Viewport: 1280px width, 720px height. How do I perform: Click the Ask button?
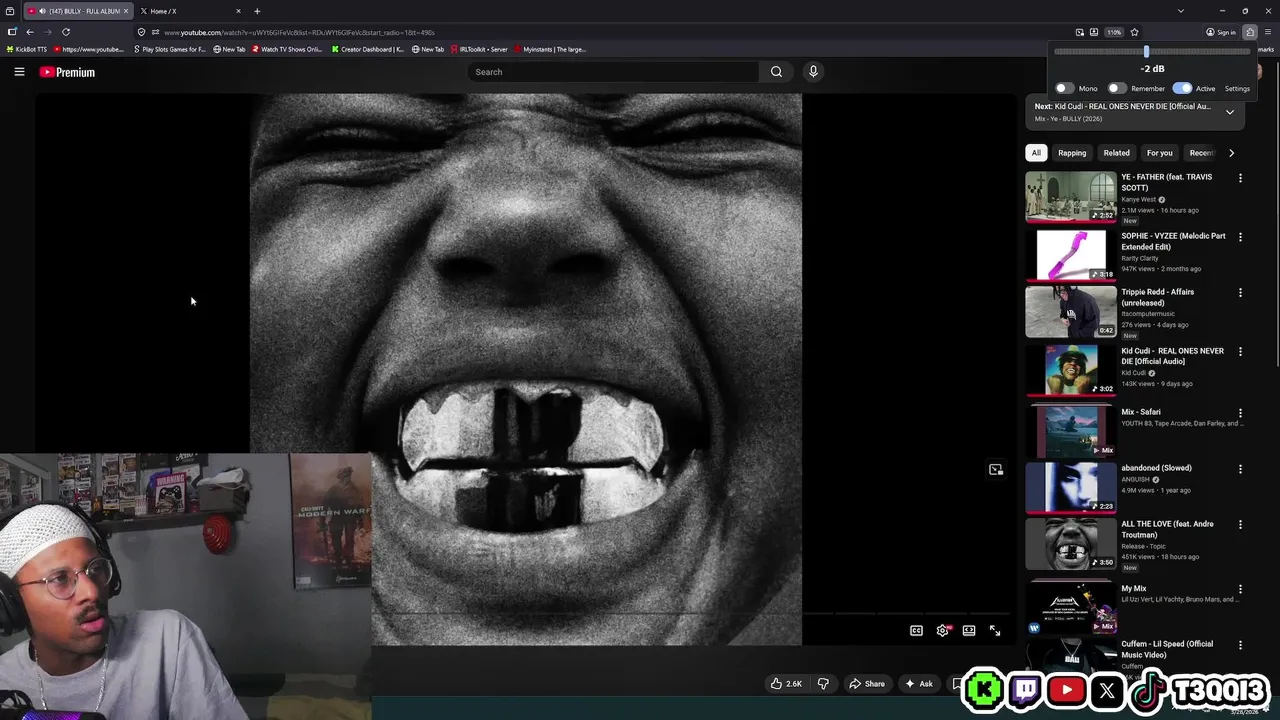pyautogui.click(x=918, y=684)
